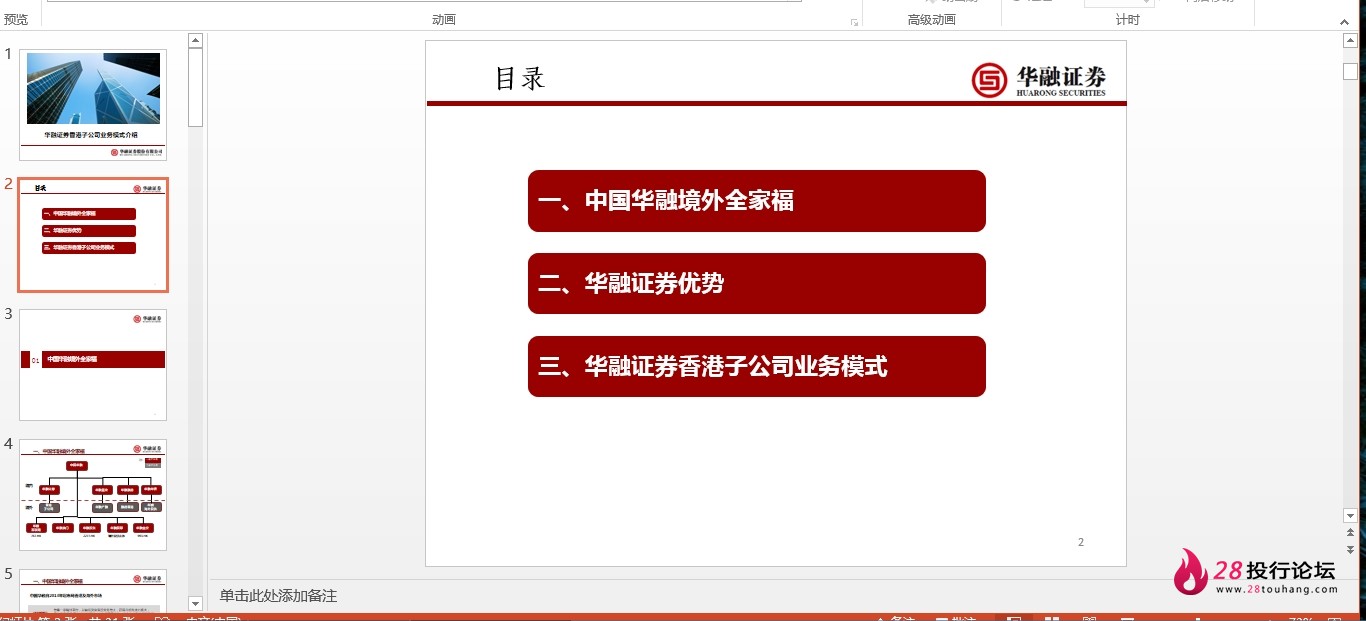The image size is (1366, 621).
Task: Select slide 2 thumbnail titled 目录
Action: click(x=93, y=235)
